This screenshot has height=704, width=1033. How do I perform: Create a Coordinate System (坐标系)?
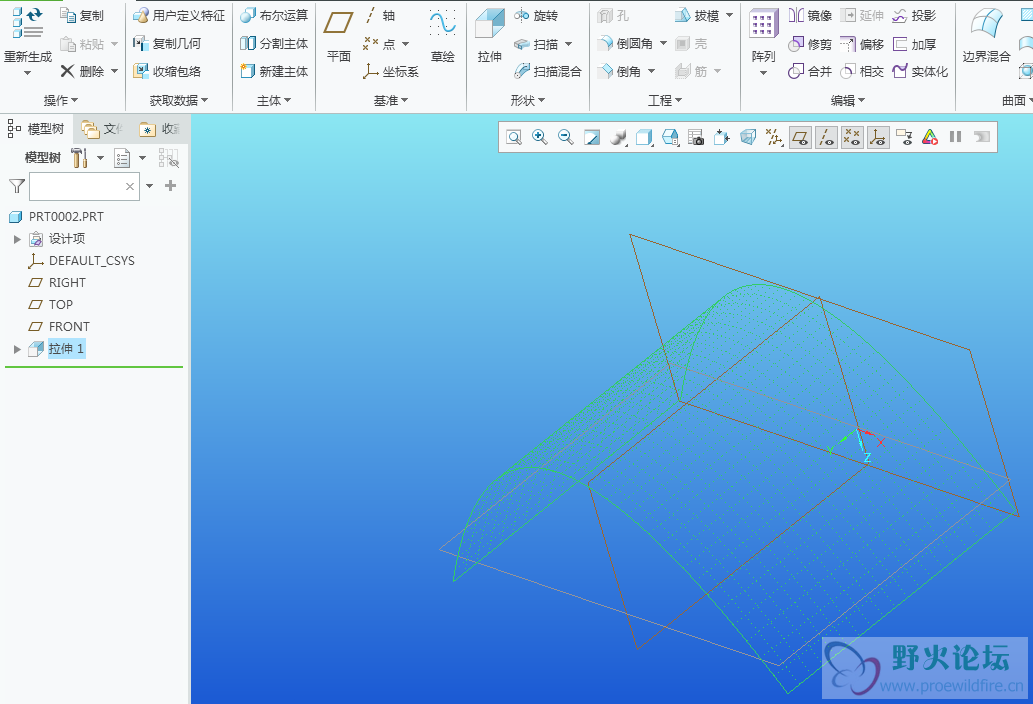(391, 71)
